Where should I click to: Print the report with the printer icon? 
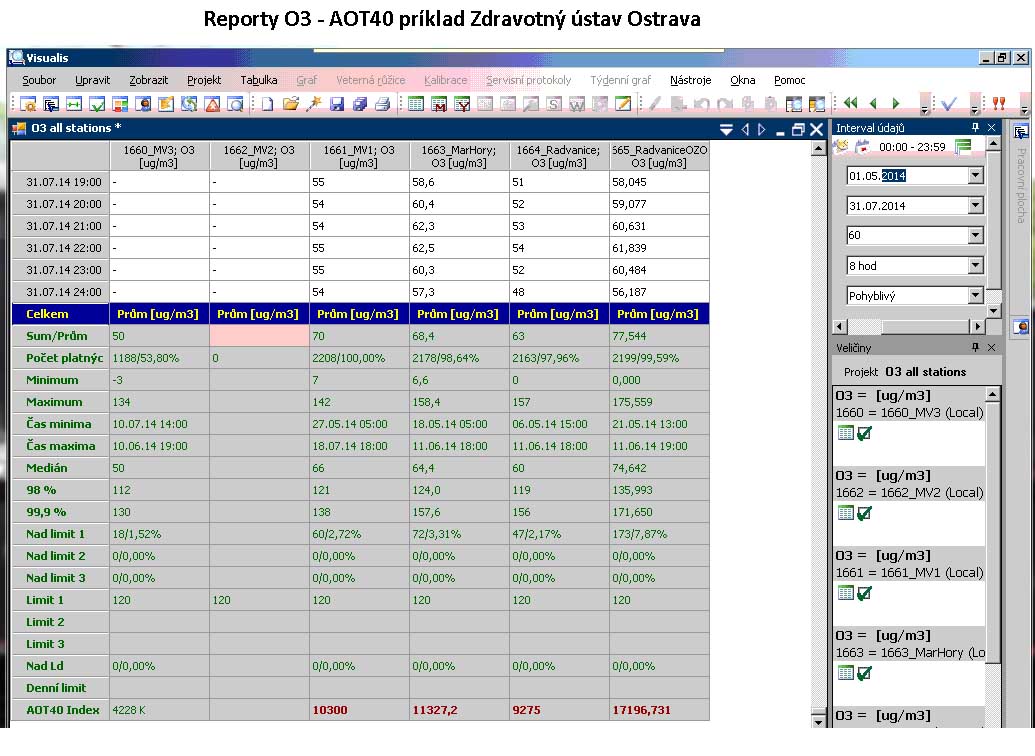pyautogui.click(x=383, y=104)
